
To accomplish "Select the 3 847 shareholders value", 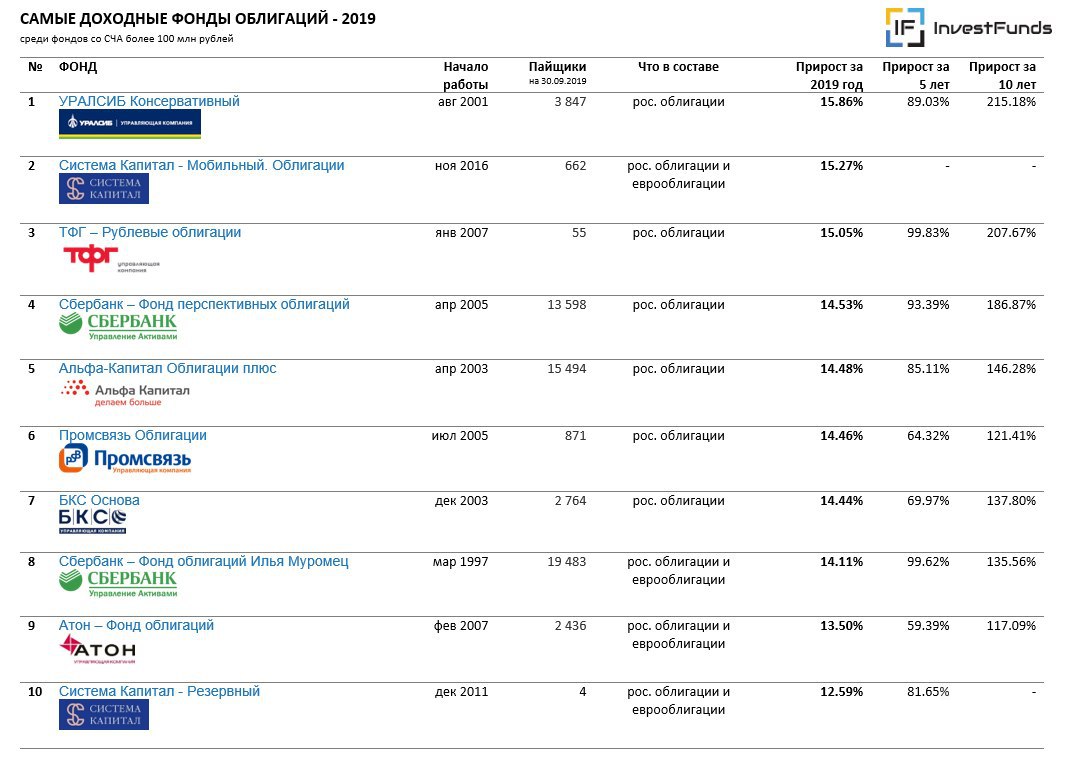I will 571,102.
